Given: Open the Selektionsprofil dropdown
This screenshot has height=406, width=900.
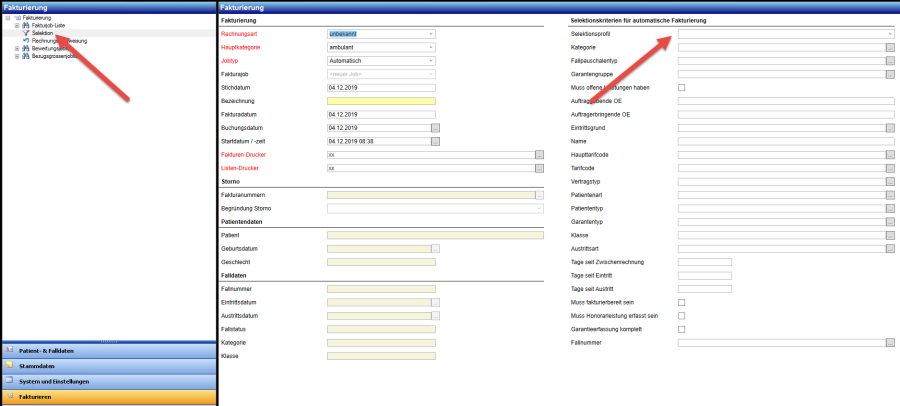Looking at the screenshot, I should tap(890, 34).
